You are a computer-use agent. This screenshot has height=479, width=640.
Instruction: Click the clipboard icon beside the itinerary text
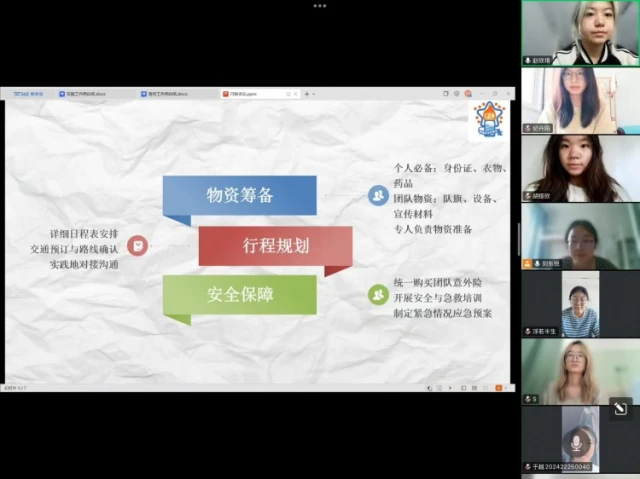click(138, 245)
